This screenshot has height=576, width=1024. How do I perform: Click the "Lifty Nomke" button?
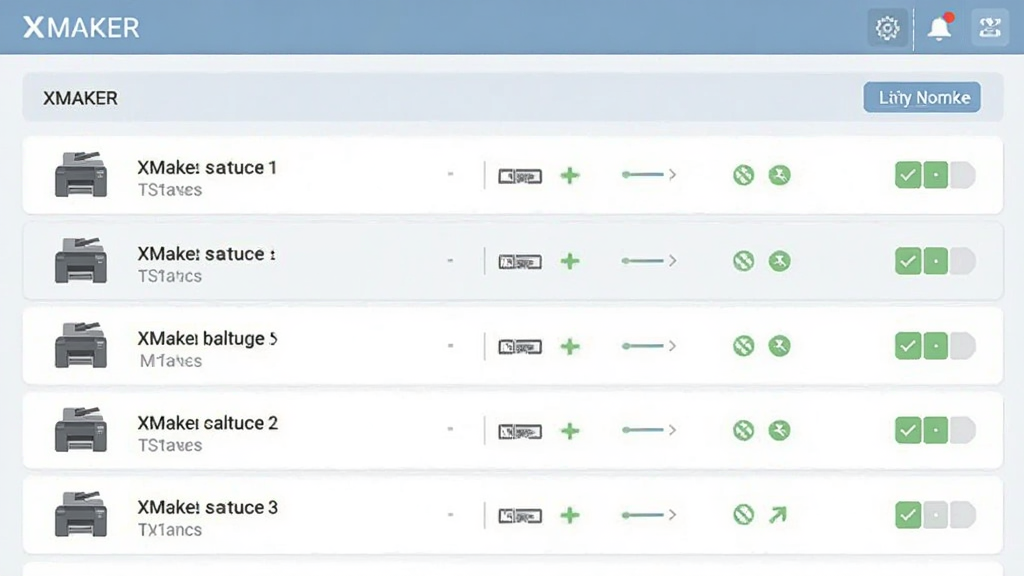click(x=921, y=97)
